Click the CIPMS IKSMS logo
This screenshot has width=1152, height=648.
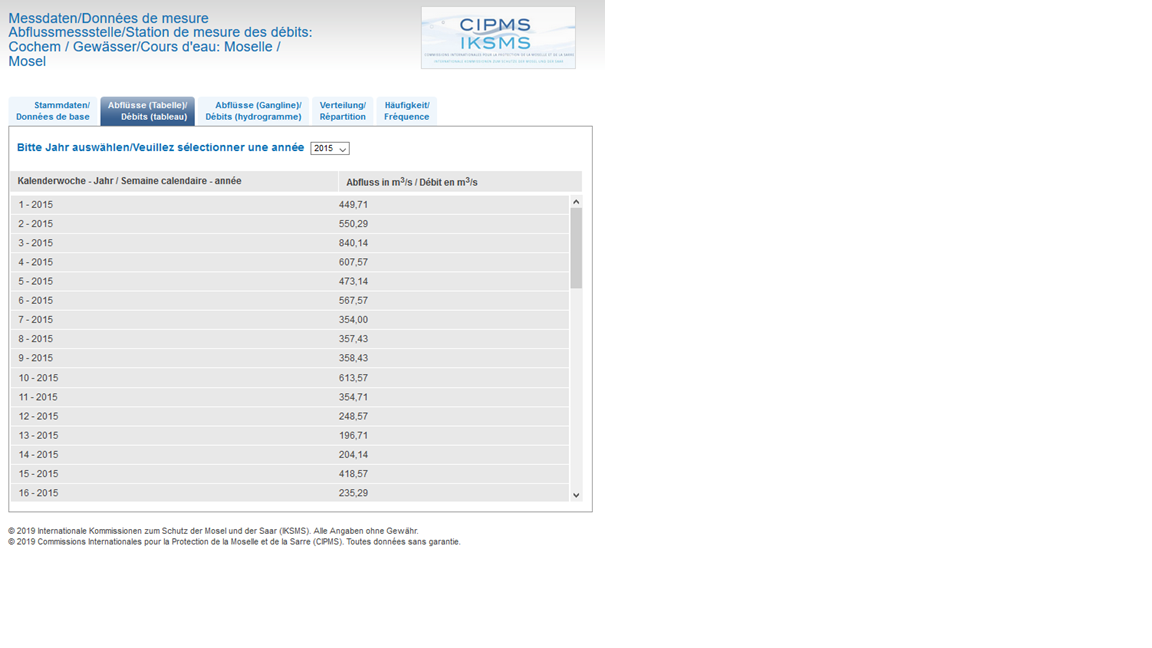coord(498,38)
